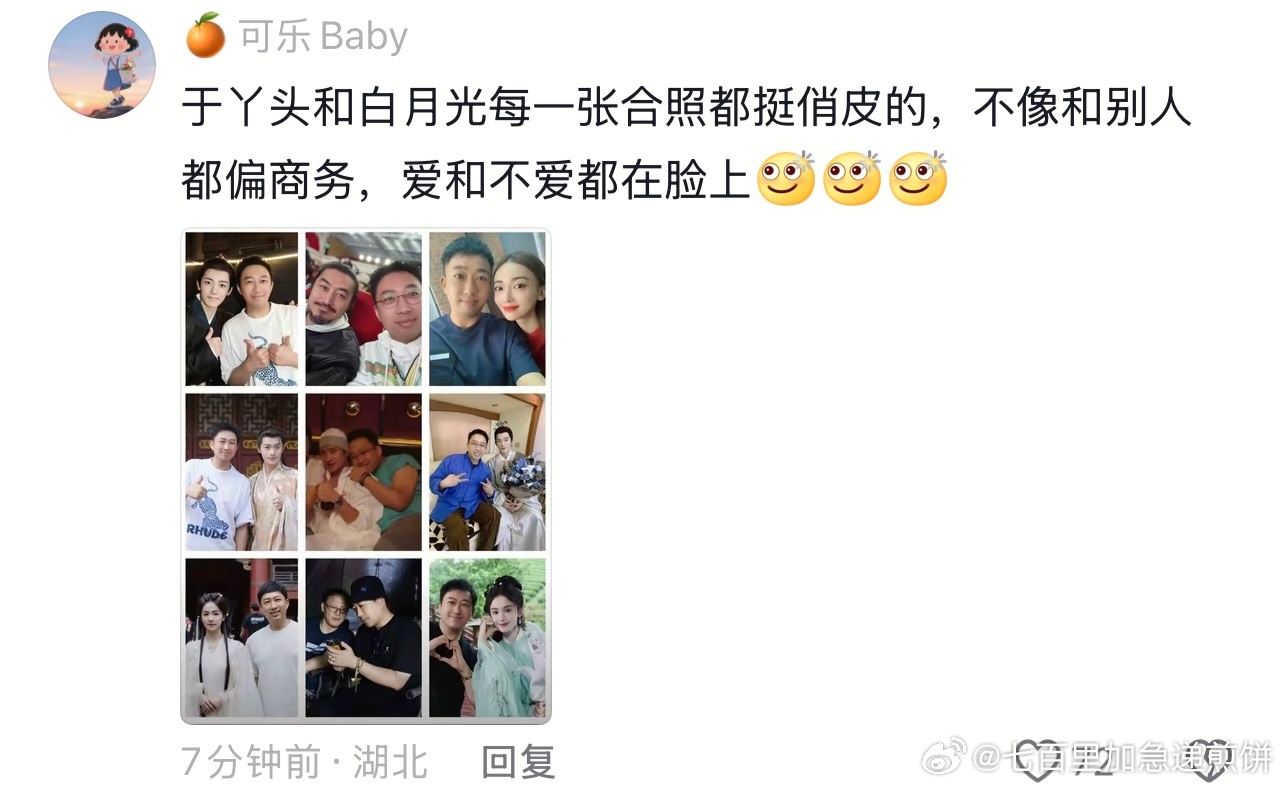Open the photo of two men looking at phone

coord(364,638)
